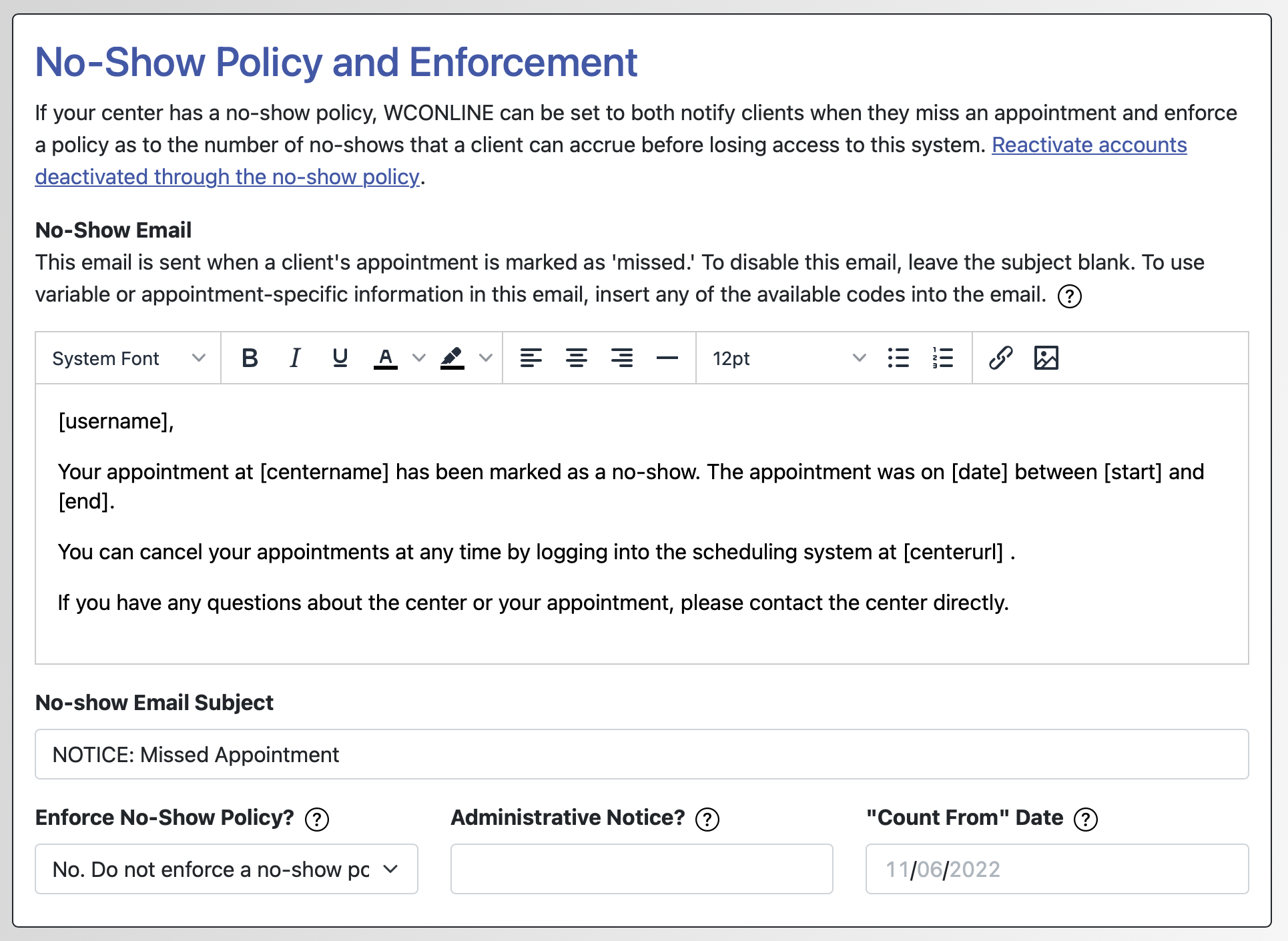The height and width of the screenshot is (941, 1288).
Task: Create a bulleted list
Action: (x=898, y=358)
